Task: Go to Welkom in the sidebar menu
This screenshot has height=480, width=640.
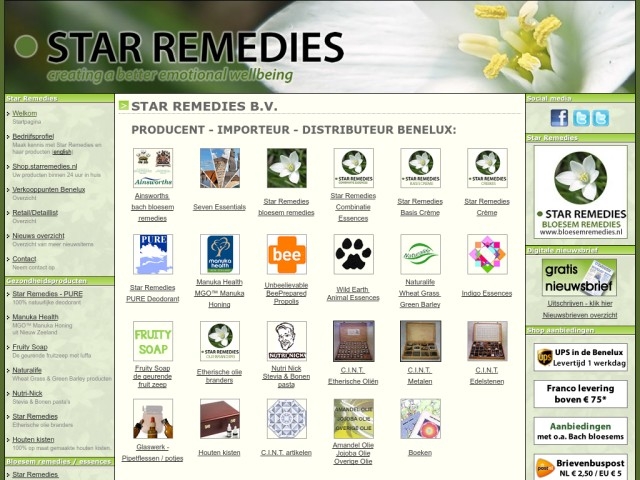Action: tap(24, 113)
